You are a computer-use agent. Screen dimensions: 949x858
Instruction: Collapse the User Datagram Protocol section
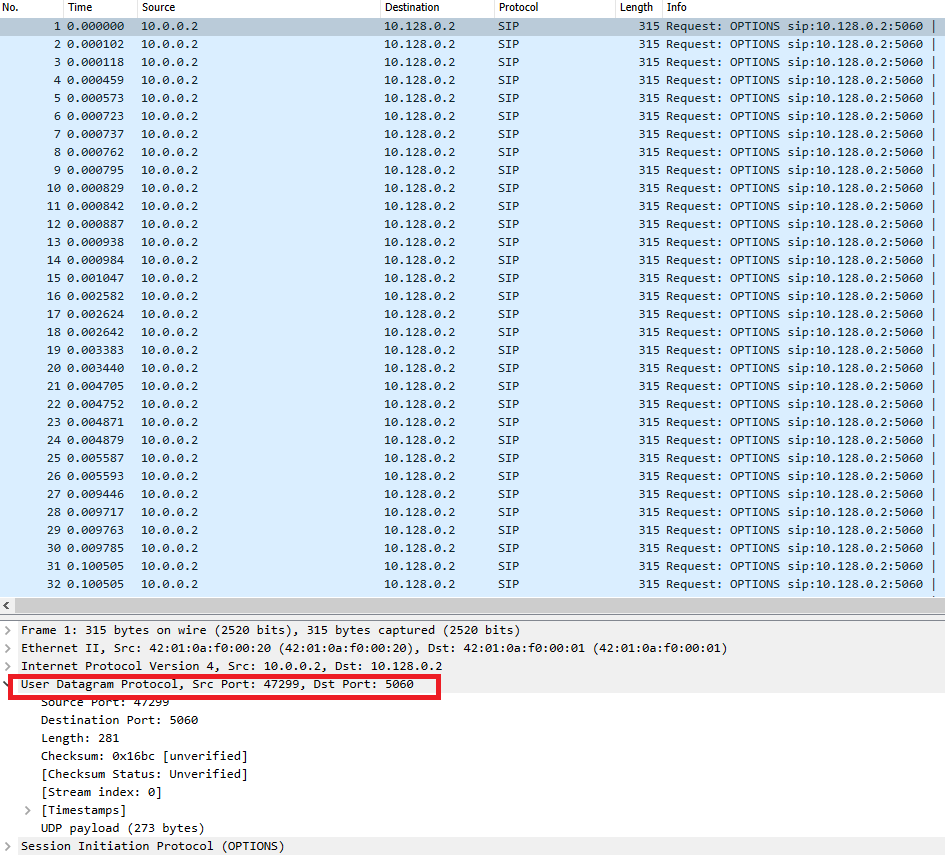(6, 684)
